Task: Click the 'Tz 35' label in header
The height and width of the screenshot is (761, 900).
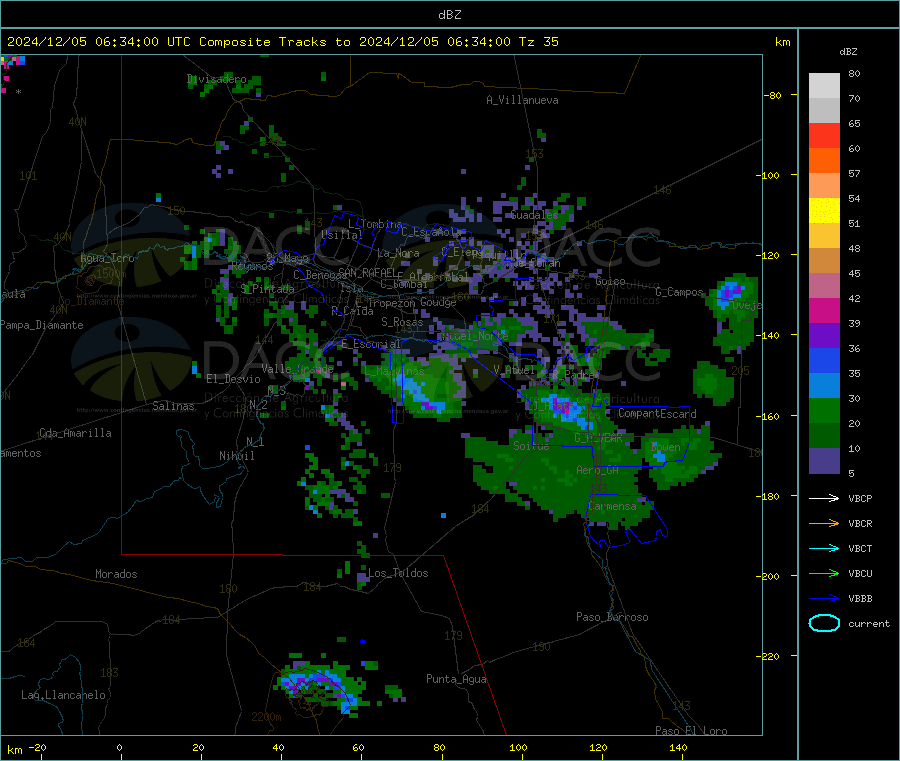Action: (538, 42)
